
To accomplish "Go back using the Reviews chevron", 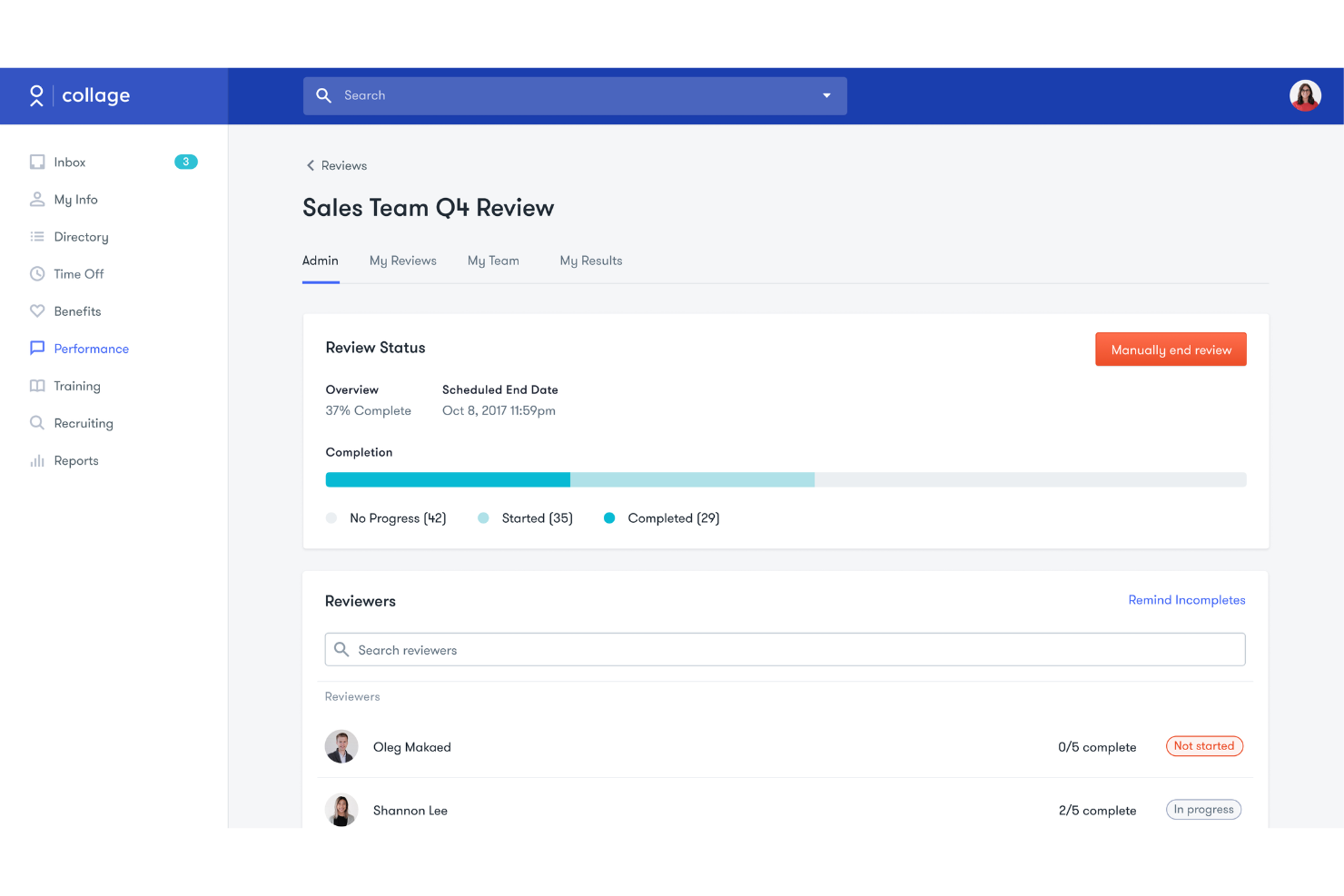I will tap(310, 165).
